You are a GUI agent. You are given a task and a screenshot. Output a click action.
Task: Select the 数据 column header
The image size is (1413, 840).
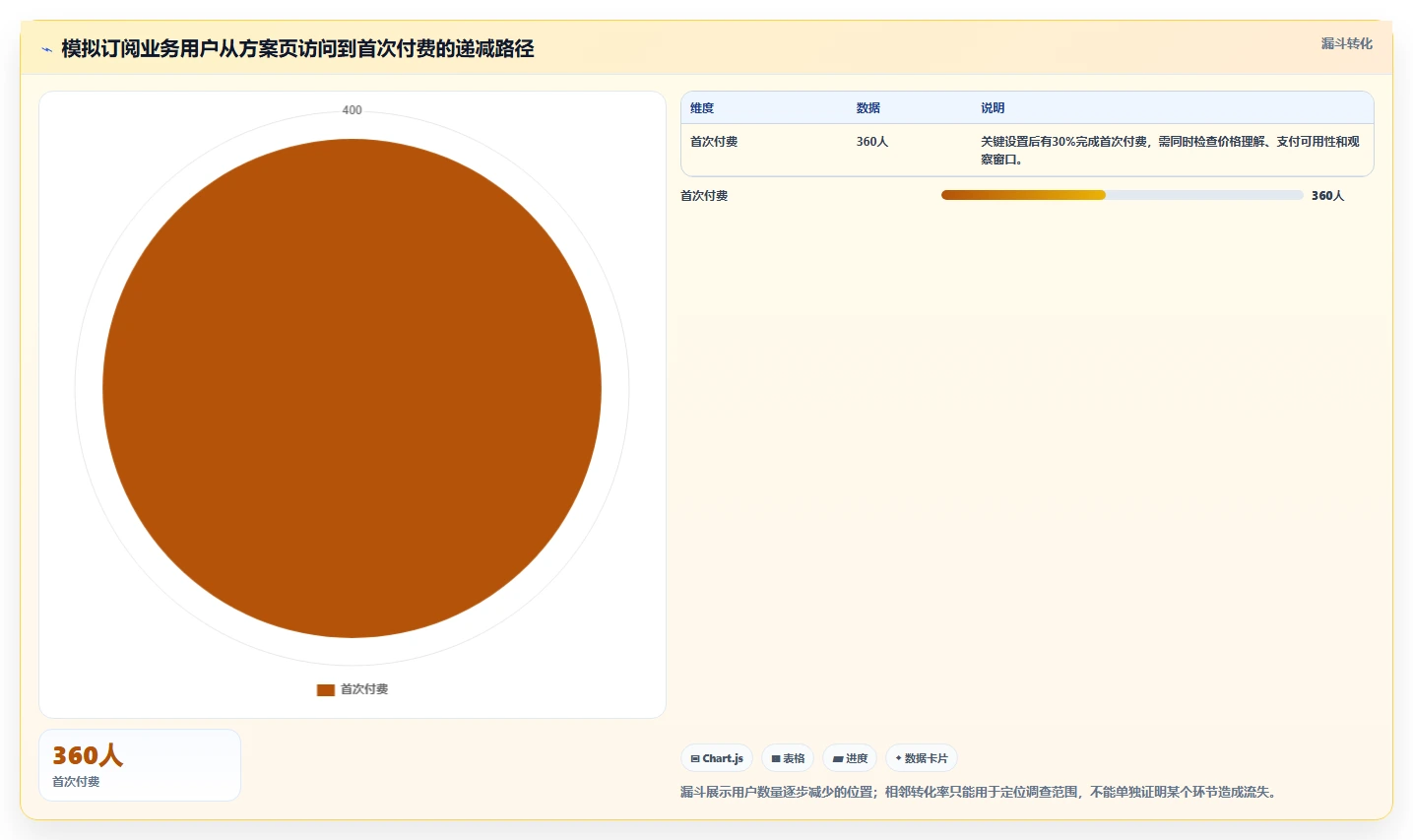868,108
